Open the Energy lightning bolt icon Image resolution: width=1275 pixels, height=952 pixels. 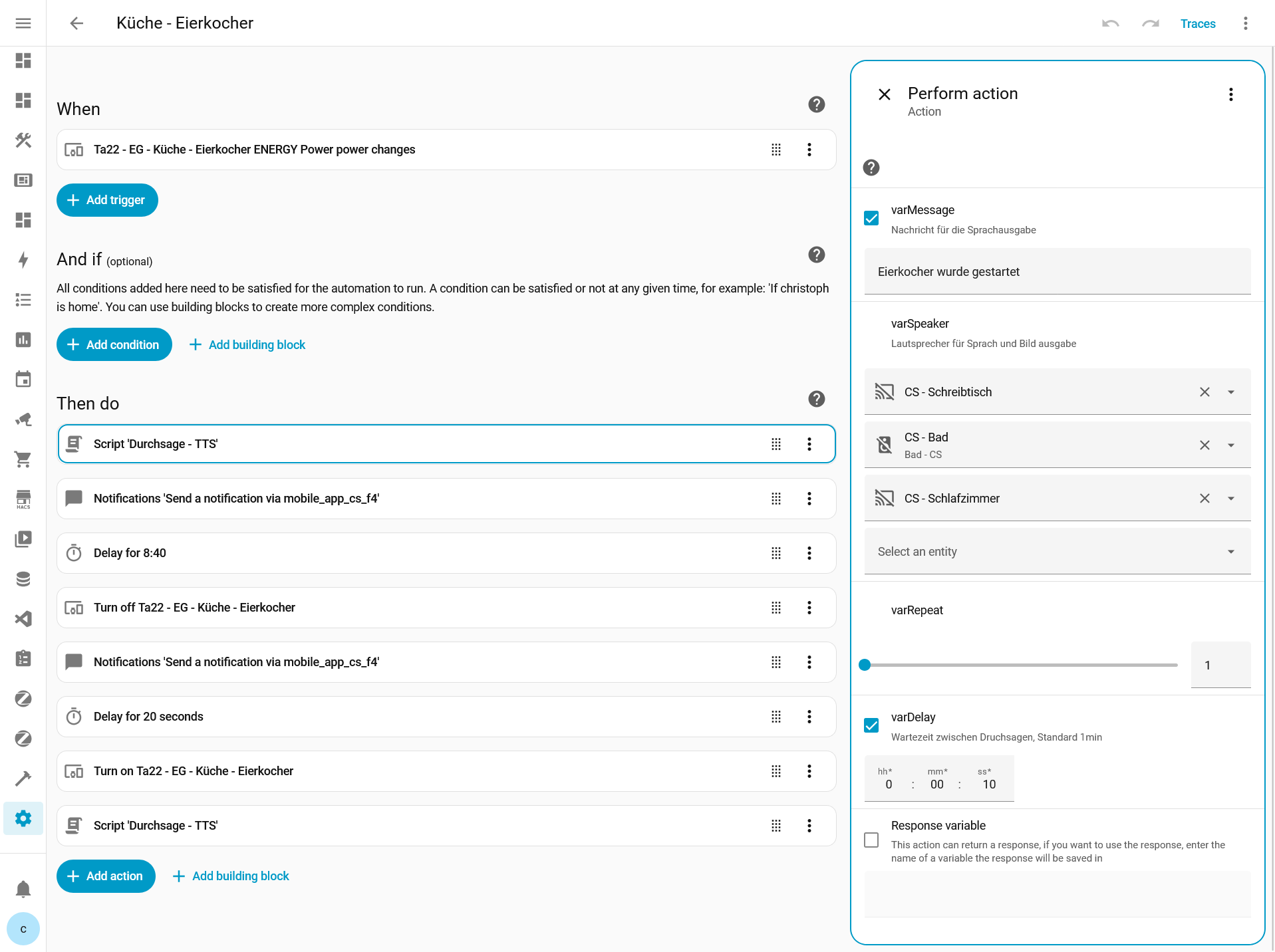(x=23, y=260)
